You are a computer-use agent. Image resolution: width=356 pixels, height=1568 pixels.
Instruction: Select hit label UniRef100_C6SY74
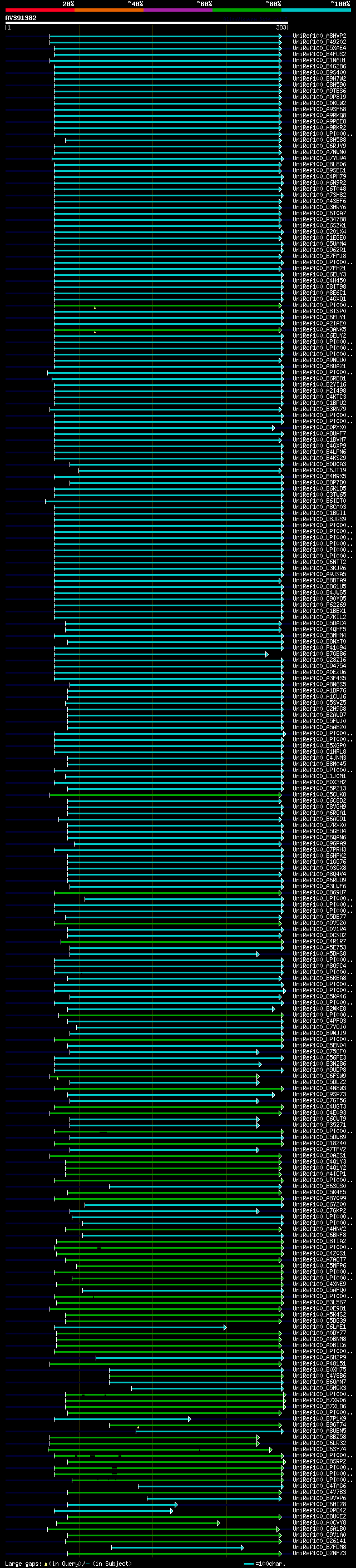point(319,1449)
